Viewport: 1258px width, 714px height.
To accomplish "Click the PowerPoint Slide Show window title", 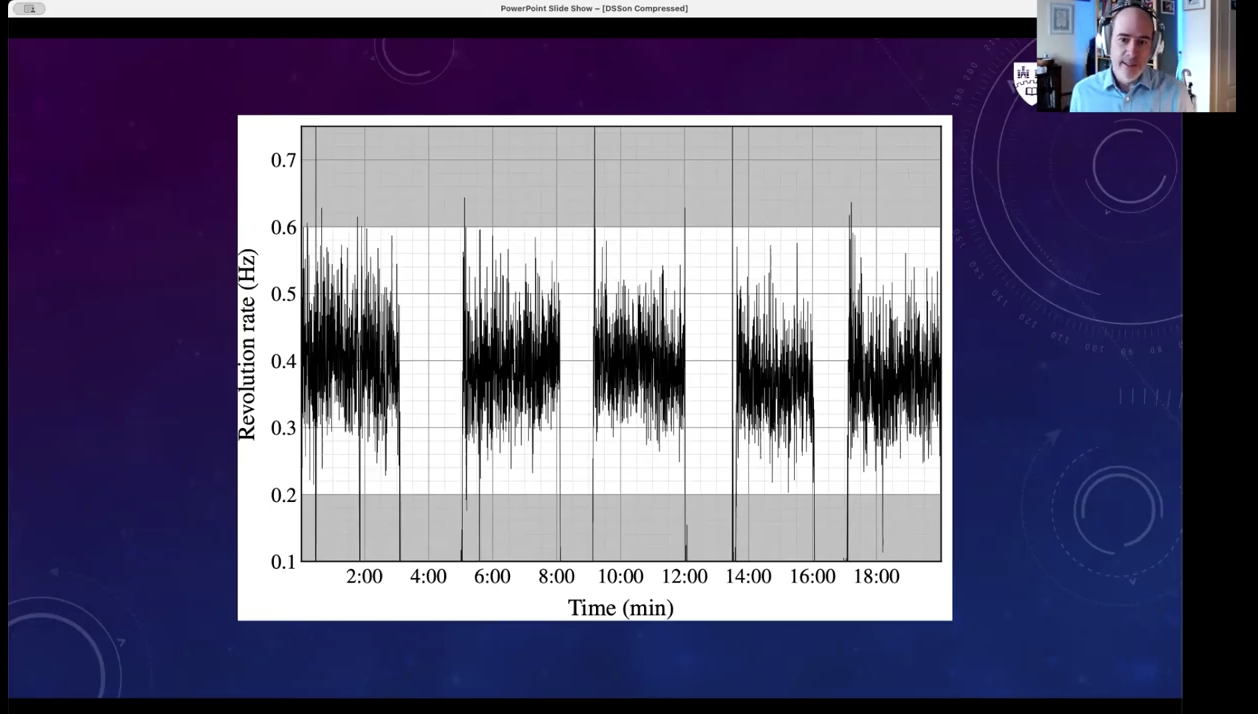I will [x=594, y=9].
